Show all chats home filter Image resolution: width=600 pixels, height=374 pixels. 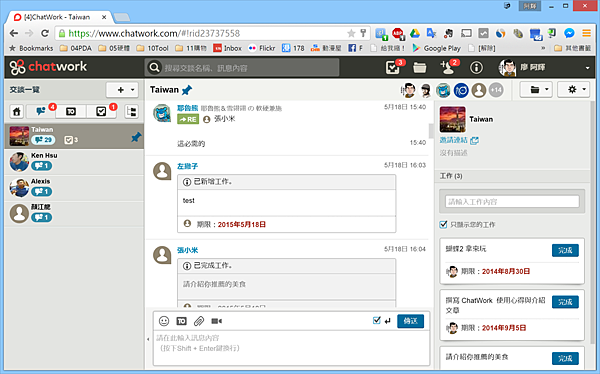click(x=16, y=111)
